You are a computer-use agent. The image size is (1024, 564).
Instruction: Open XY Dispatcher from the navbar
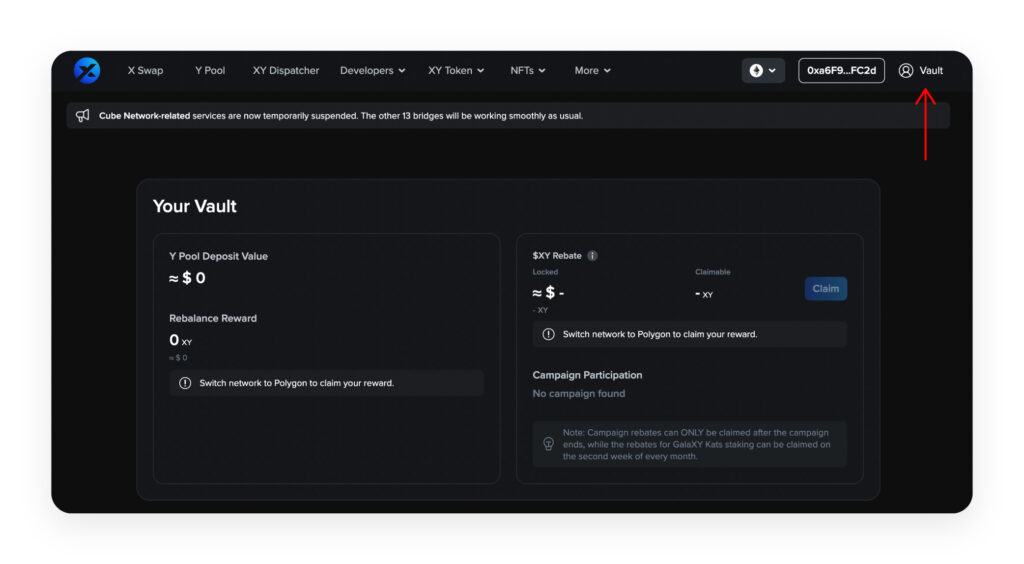[286, 70]
